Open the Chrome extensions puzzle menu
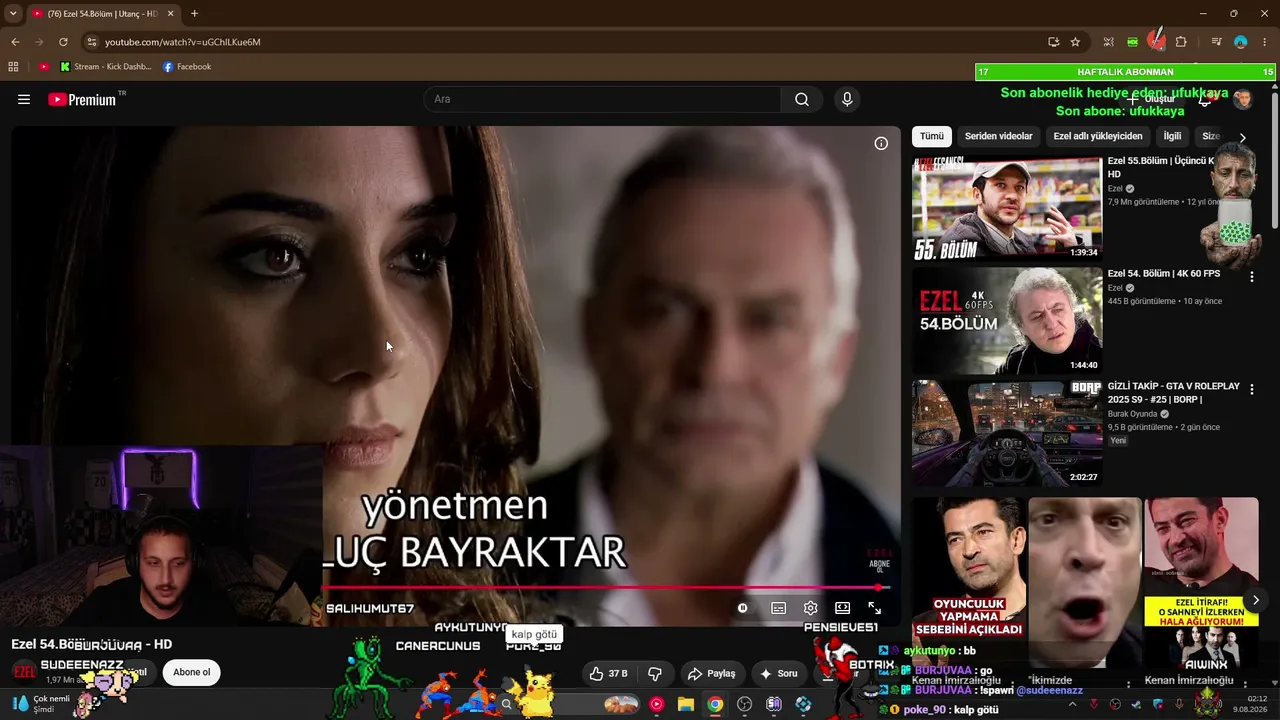1280x720 pixels. click(1181, 42)
